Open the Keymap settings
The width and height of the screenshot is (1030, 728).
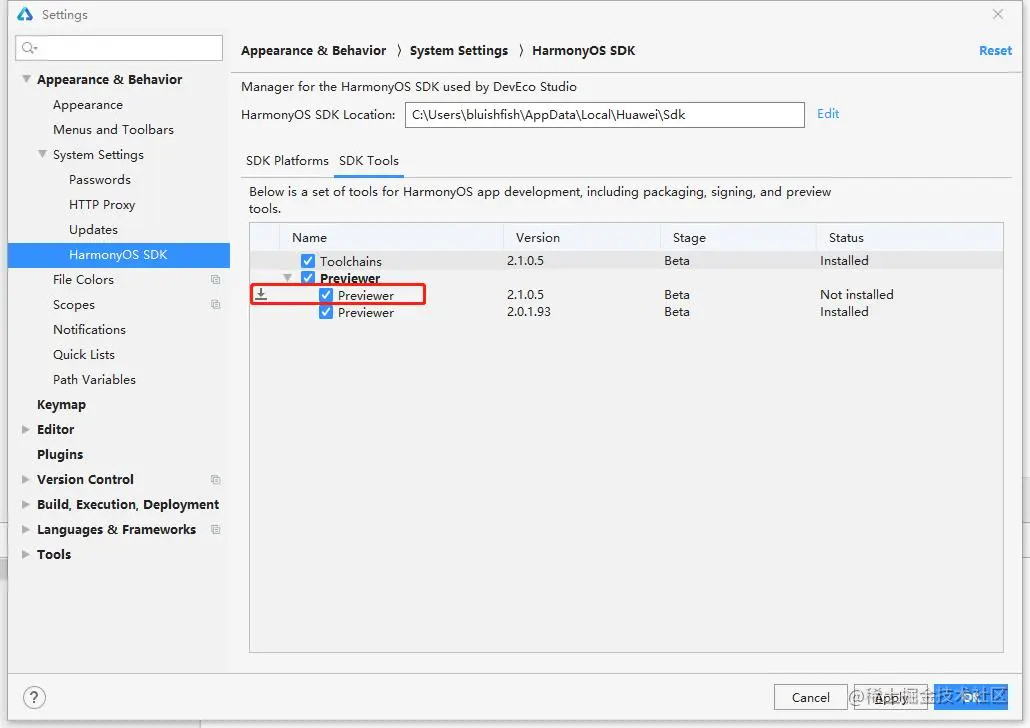pyautogui.click(x=61, y=404)
